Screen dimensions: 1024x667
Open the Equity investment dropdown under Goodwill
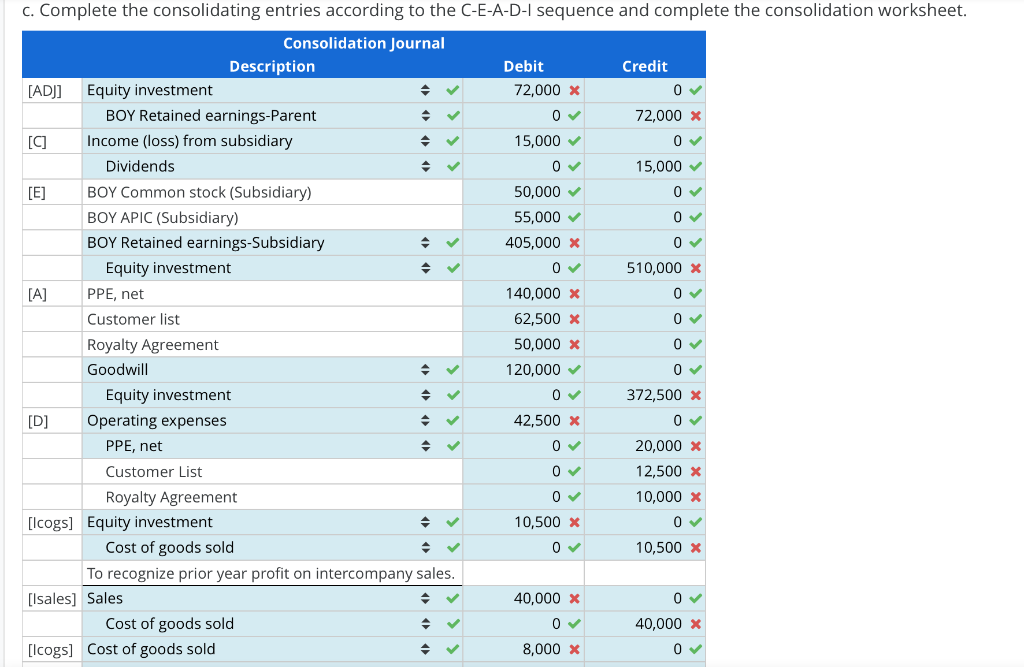coord(272,395)
